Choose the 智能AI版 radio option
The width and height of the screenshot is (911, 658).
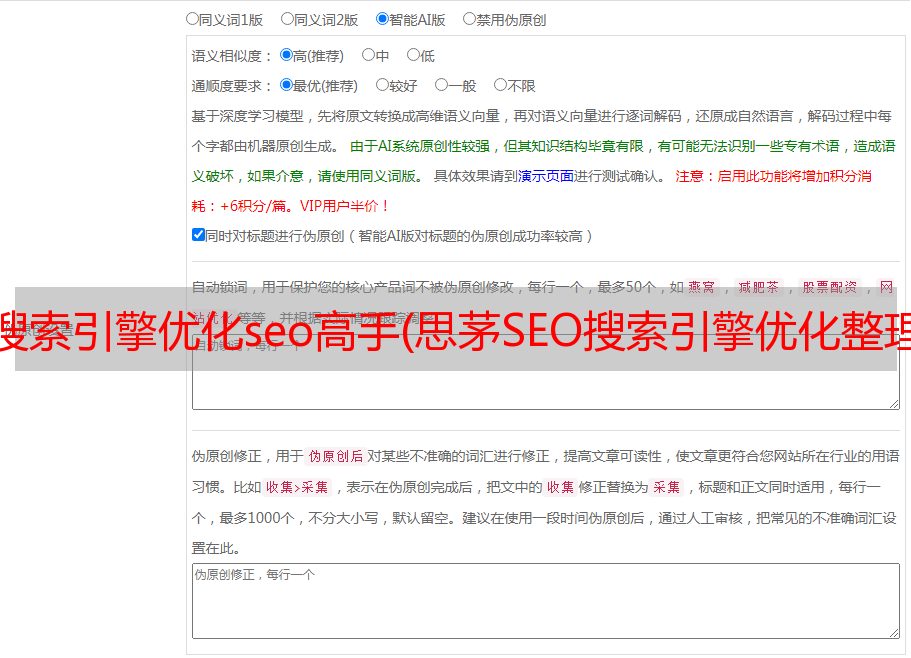(x=382, y=19)
